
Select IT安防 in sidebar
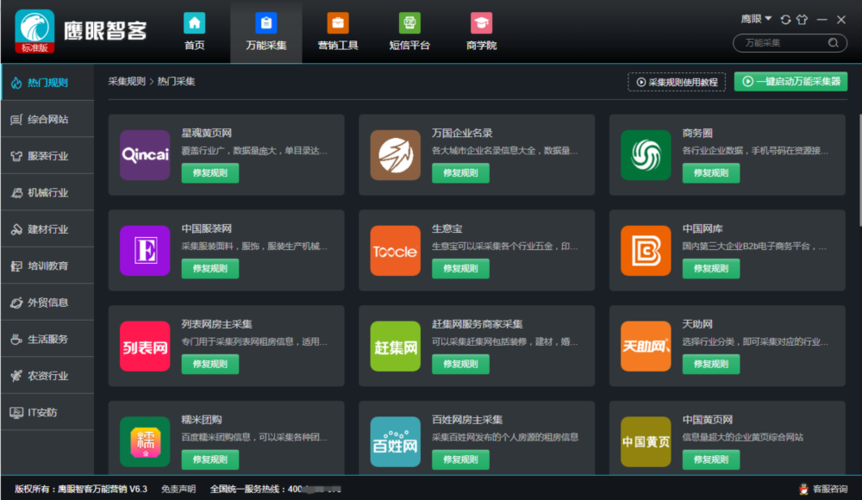coord(47,412)
